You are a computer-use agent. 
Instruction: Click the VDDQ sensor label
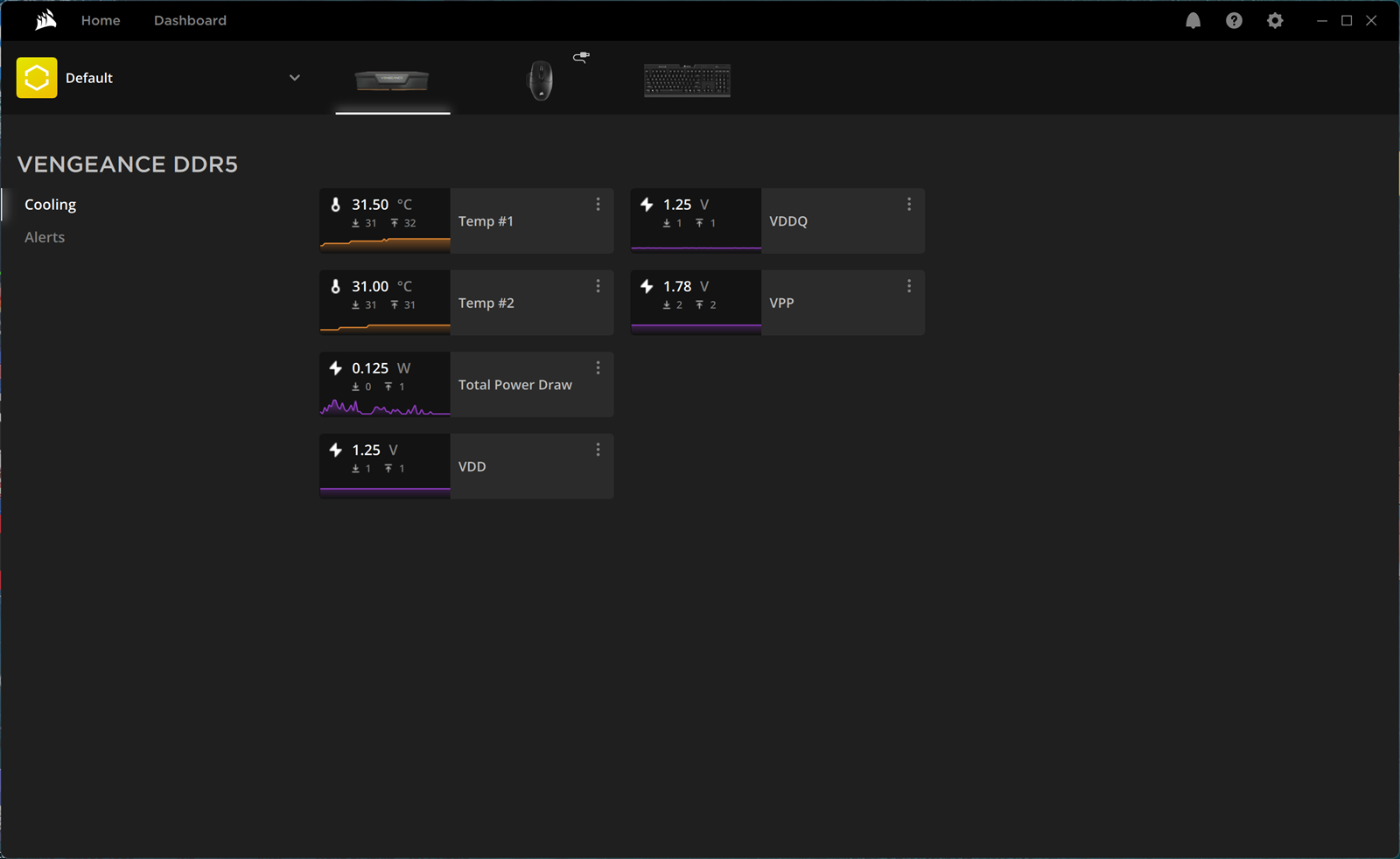tap(787, 221)
